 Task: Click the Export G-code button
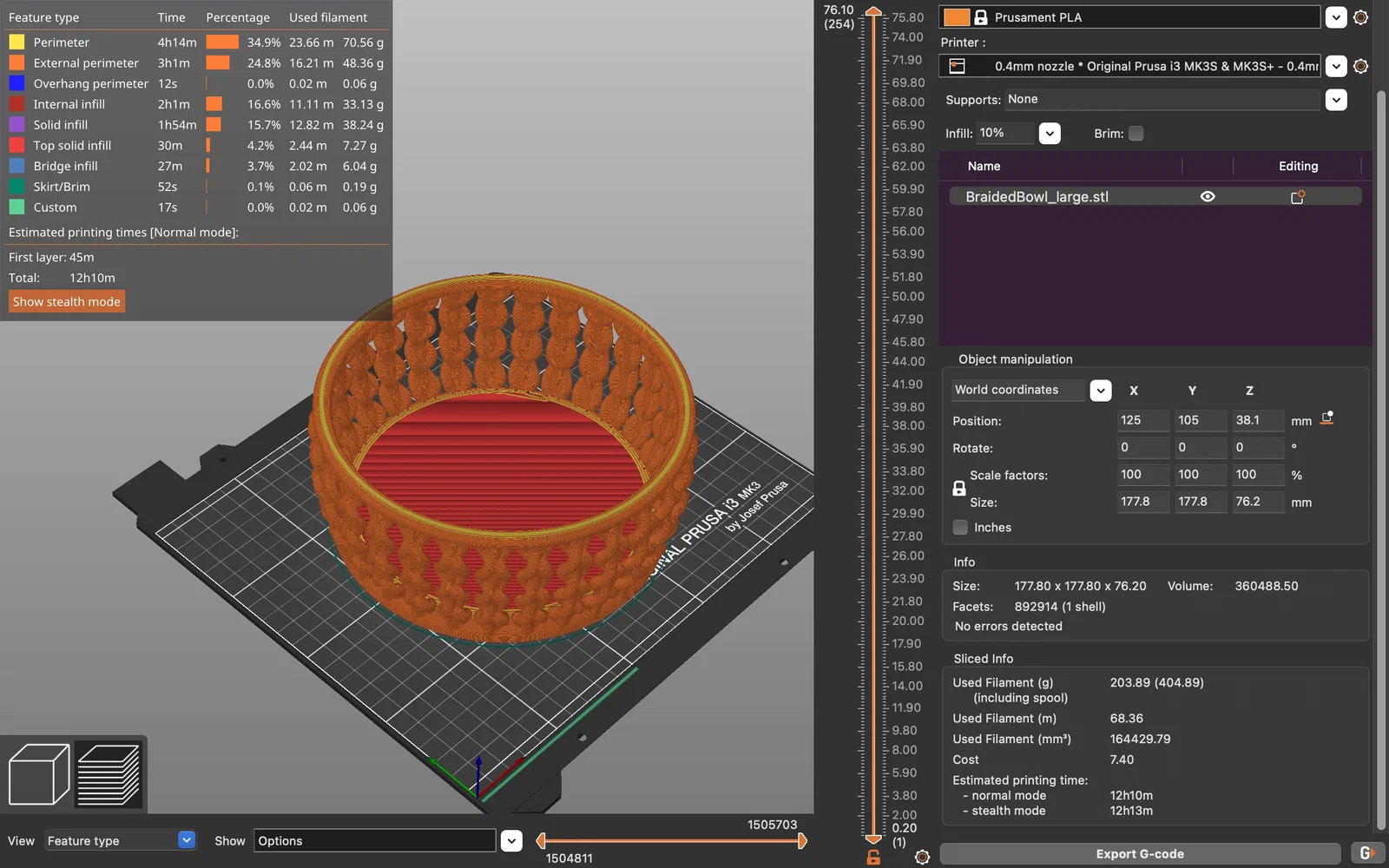[1140, 853]
